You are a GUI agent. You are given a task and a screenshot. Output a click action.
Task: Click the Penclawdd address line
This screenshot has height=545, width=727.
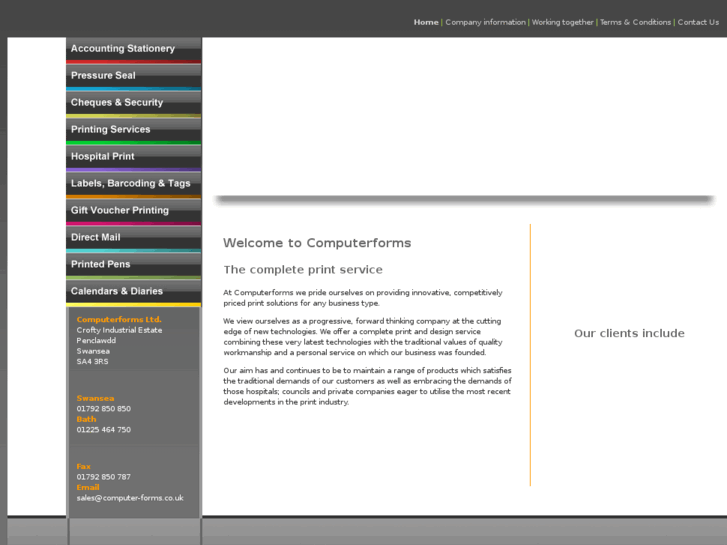click(96, 340)
